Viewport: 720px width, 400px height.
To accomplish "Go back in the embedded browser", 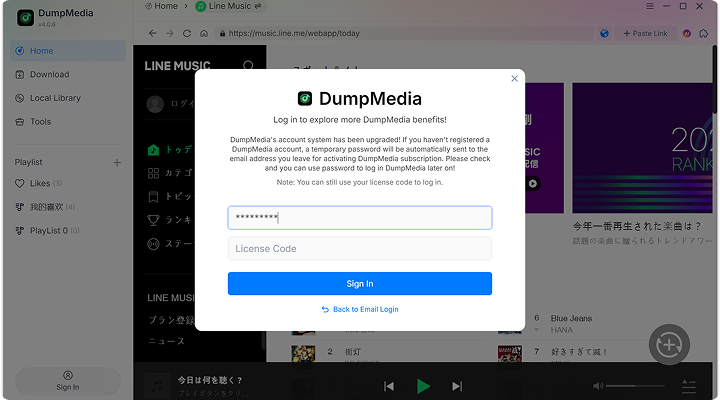I will click(152, 33).
